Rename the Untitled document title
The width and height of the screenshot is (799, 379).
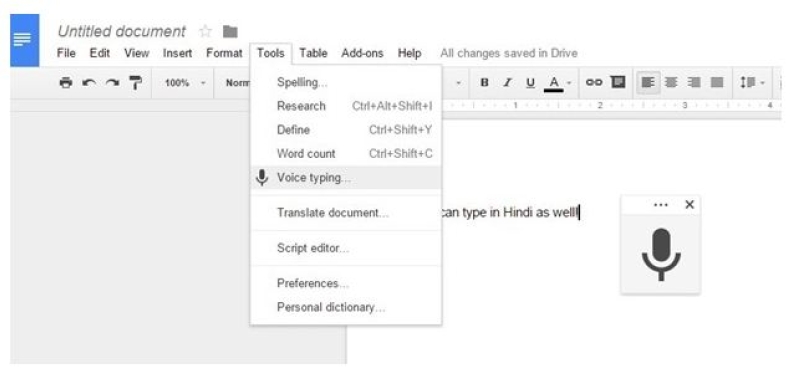(x=122, y=32)
